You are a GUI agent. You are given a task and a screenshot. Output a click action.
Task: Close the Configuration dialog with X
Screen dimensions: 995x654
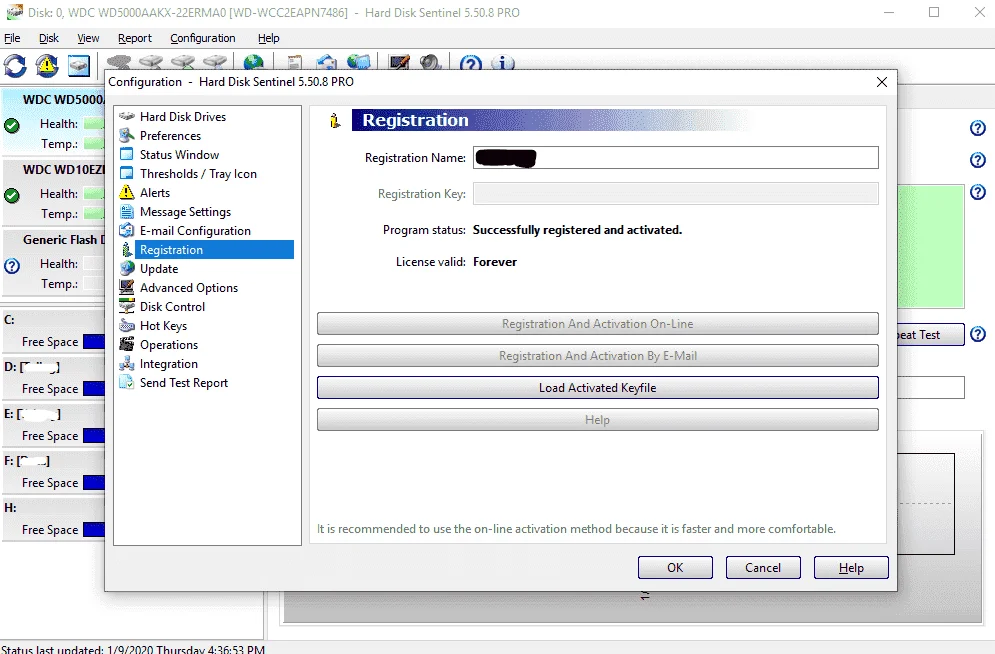[x=881, y=82]
